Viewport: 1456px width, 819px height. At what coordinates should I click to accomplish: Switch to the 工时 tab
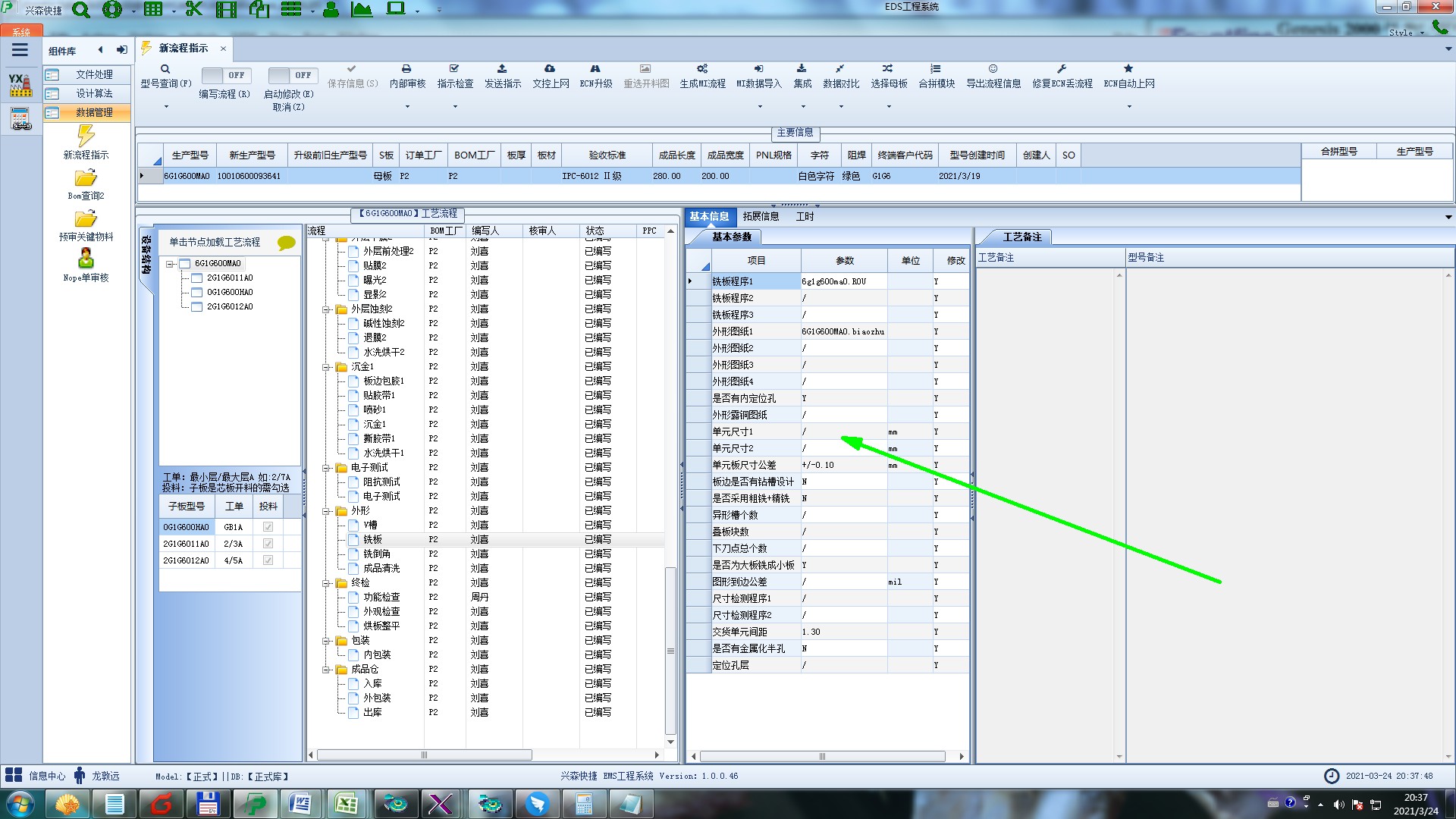click(x=805, y=217)
